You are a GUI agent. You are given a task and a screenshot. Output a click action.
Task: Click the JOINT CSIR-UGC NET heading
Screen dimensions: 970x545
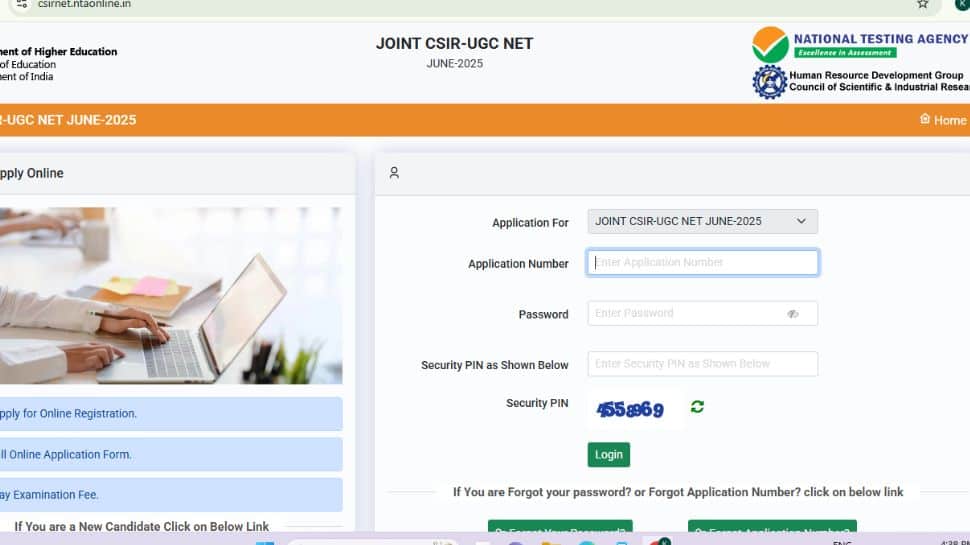[x=455, y=44]
